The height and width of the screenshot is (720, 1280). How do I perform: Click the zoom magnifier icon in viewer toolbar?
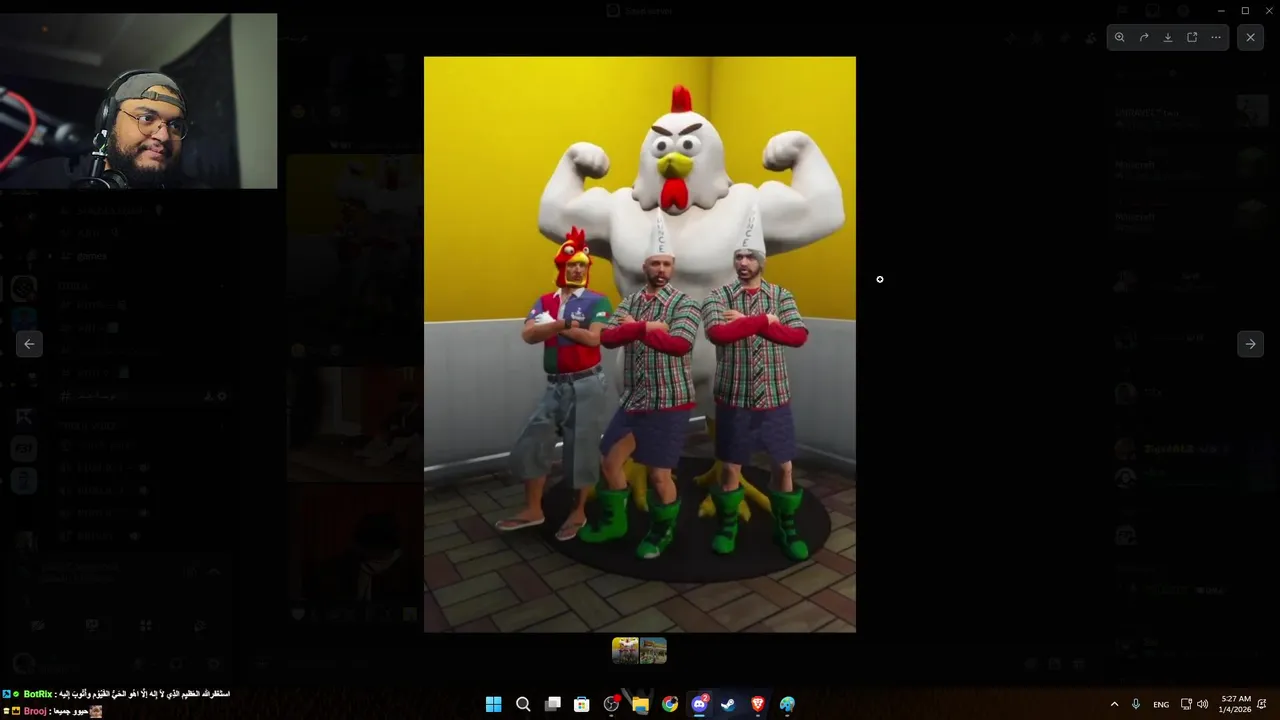click(1120, 37)
